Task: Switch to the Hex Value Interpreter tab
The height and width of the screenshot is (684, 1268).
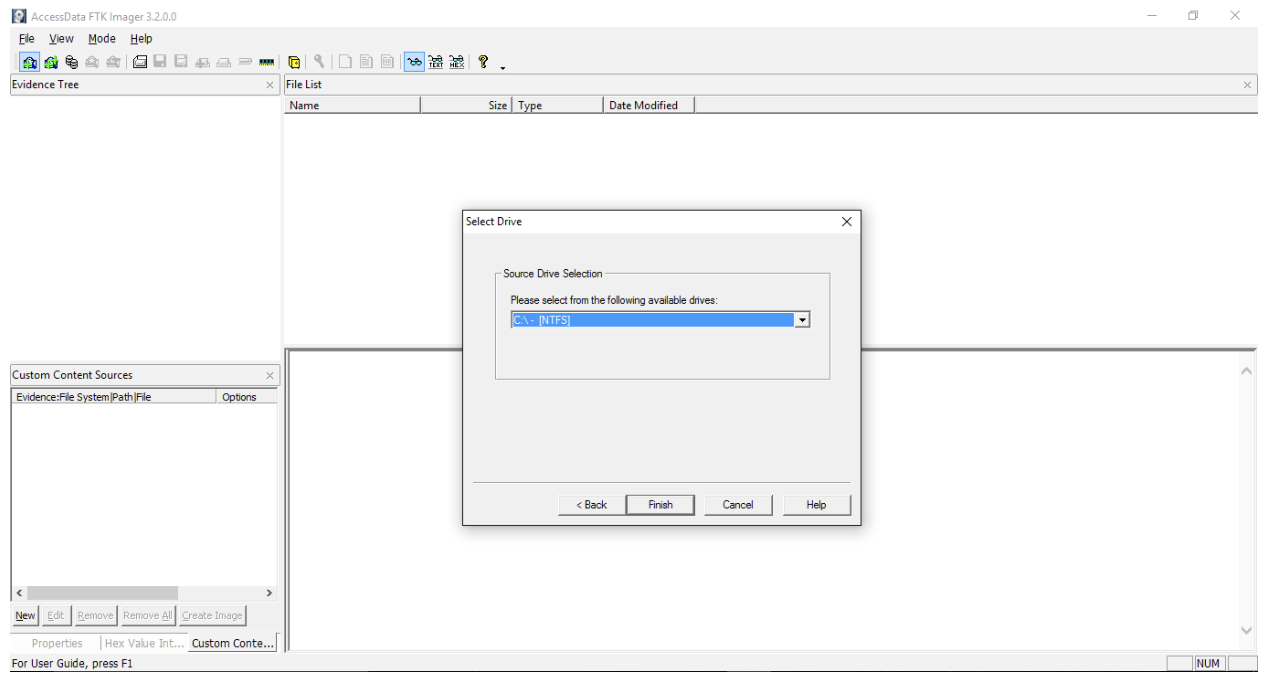Action: pos(145,643)
